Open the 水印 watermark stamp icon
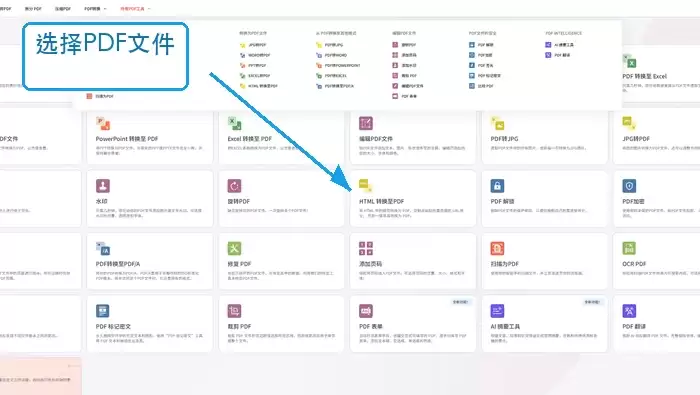The width and height of the screenshot is (700, 395). 103,186
